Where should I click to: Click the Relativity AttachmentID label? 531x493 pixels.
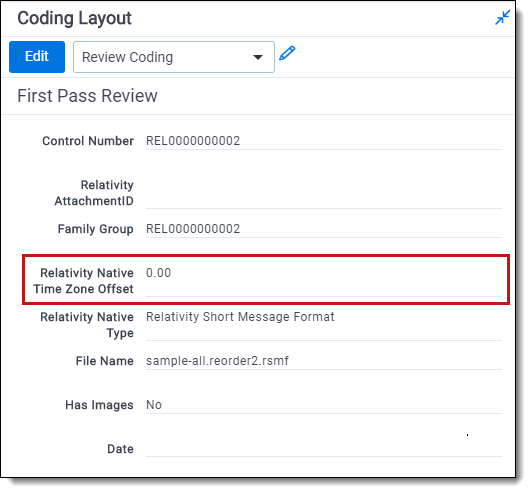pos(94,193)
